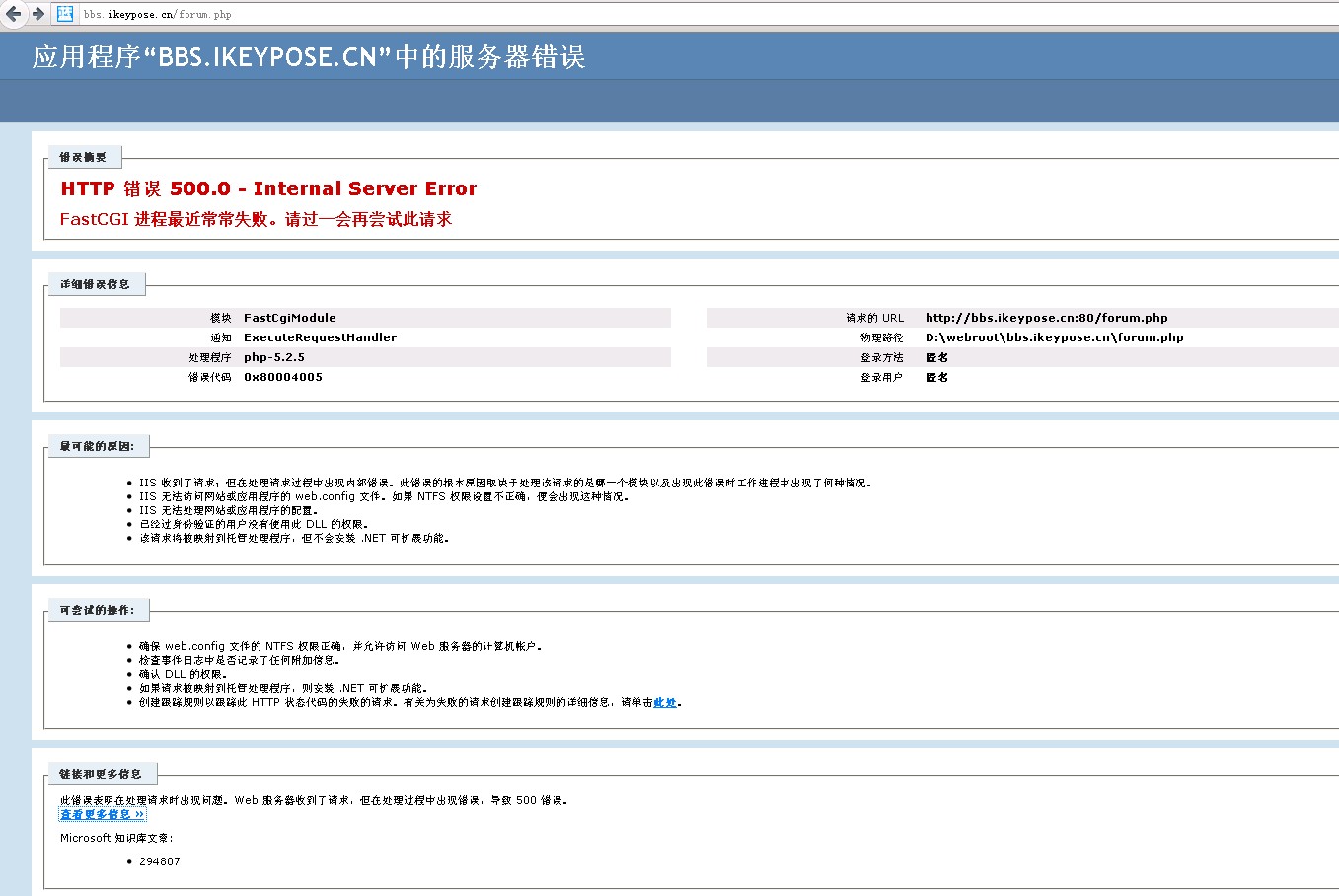Click the red FastCGI 进程最近常常失败 message
Viewport: 1339px width, 896px height.
point(256,219)
